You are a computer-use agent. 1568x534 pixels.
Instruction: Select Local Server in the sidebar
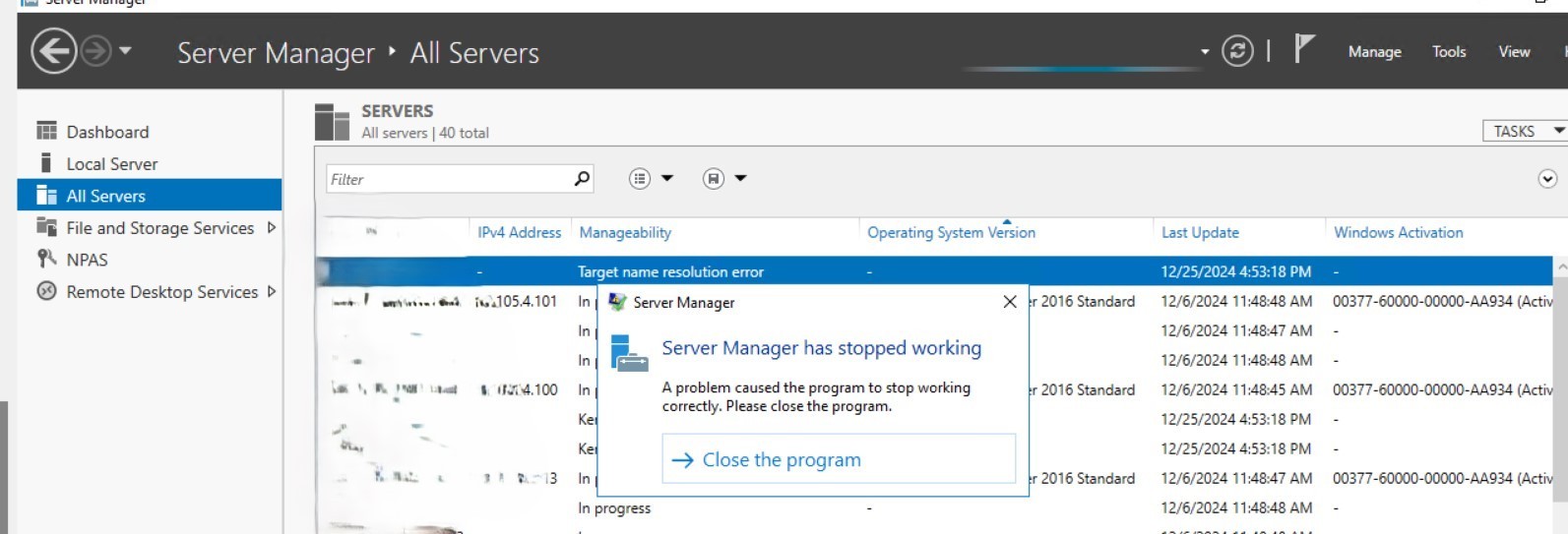(111, 164)
